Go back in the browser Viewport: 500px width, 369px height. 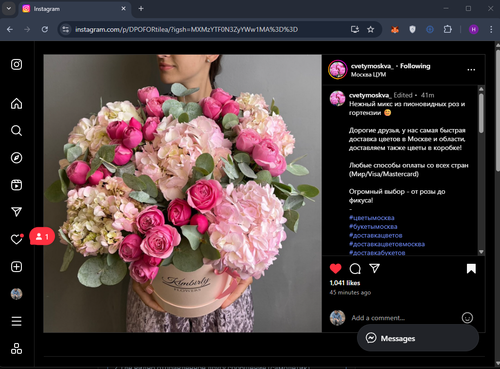[x=10, y=30]
